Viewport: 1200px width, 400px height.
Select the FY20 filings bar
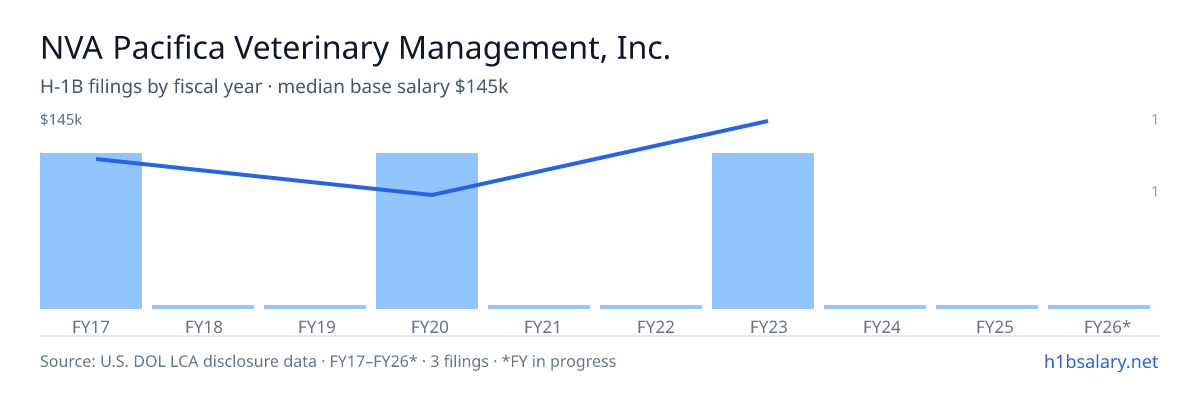point(427,231)
